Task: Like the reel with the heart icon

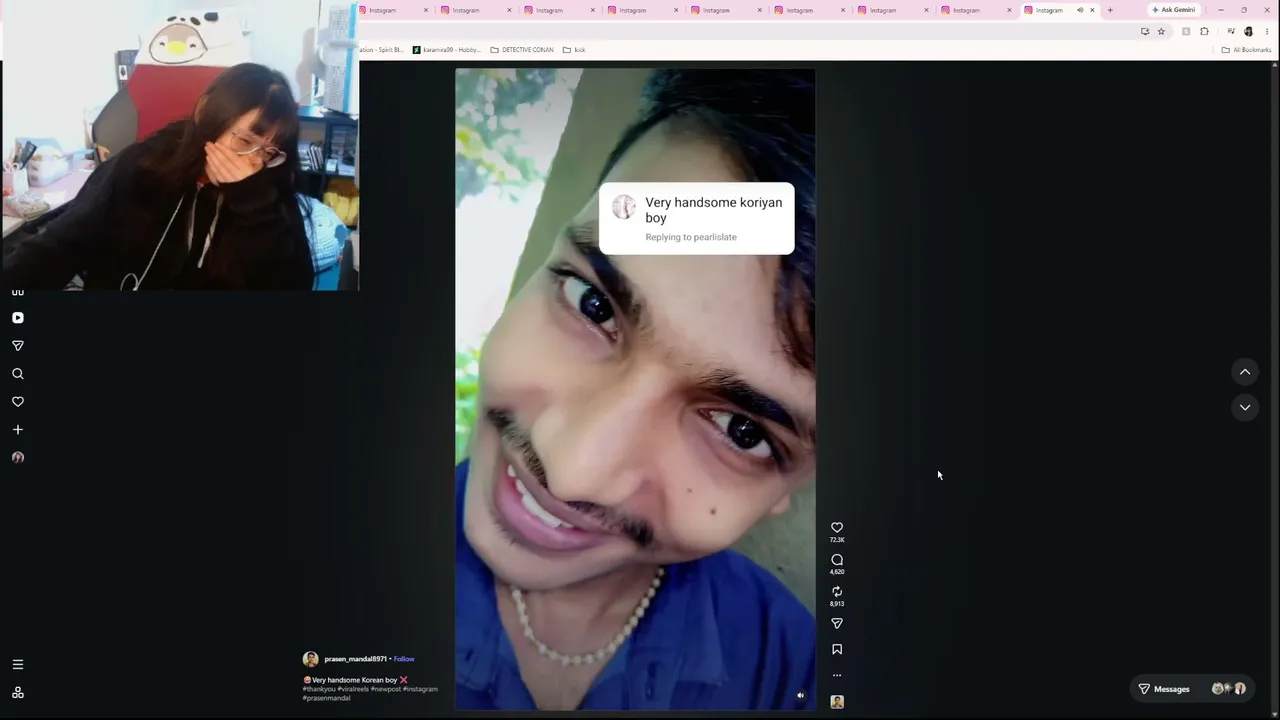Action: (x=837, y=528)
